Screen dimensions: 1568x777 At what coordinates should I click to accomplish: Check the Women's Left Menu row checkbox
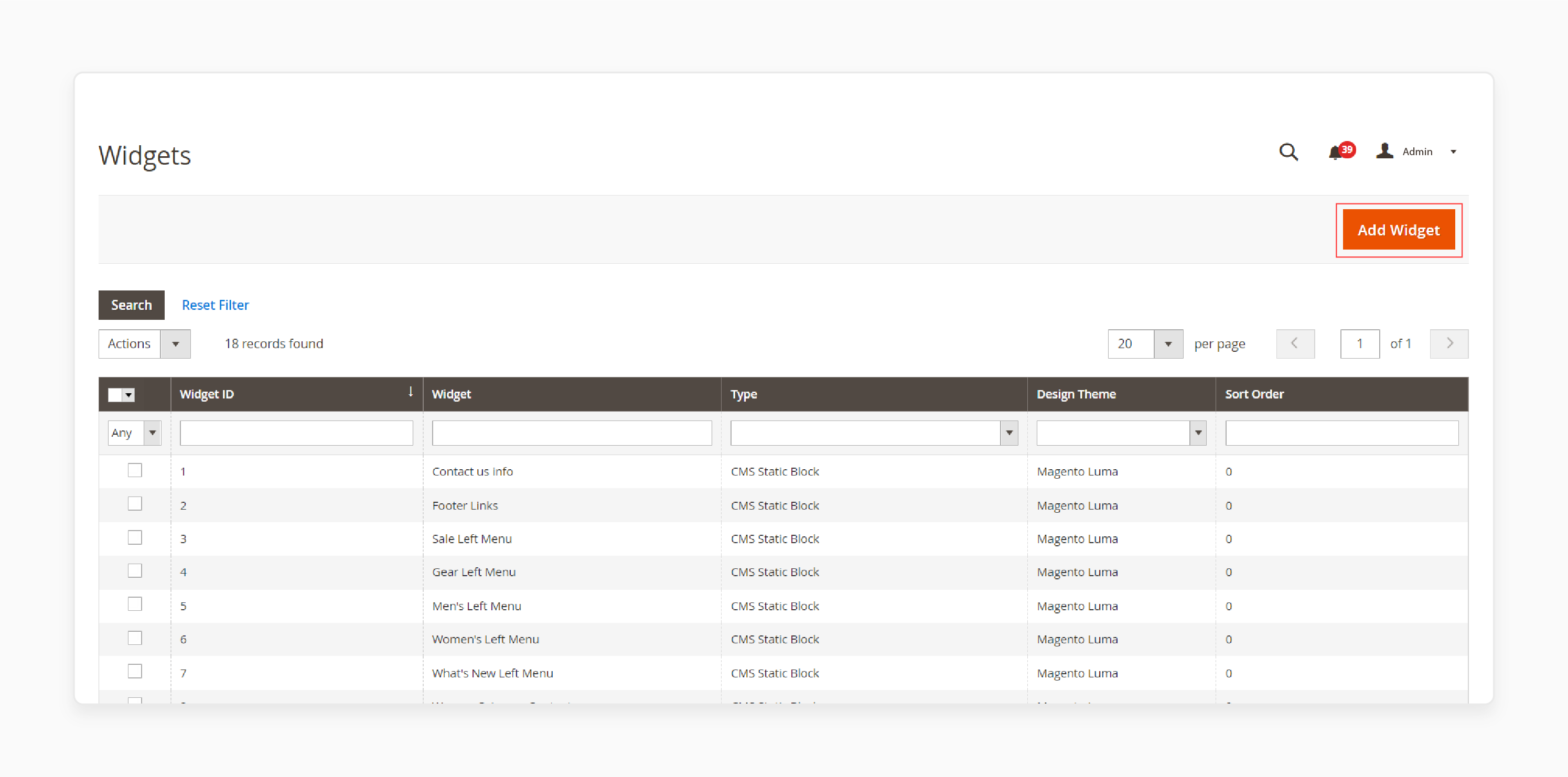coord(135,638)
